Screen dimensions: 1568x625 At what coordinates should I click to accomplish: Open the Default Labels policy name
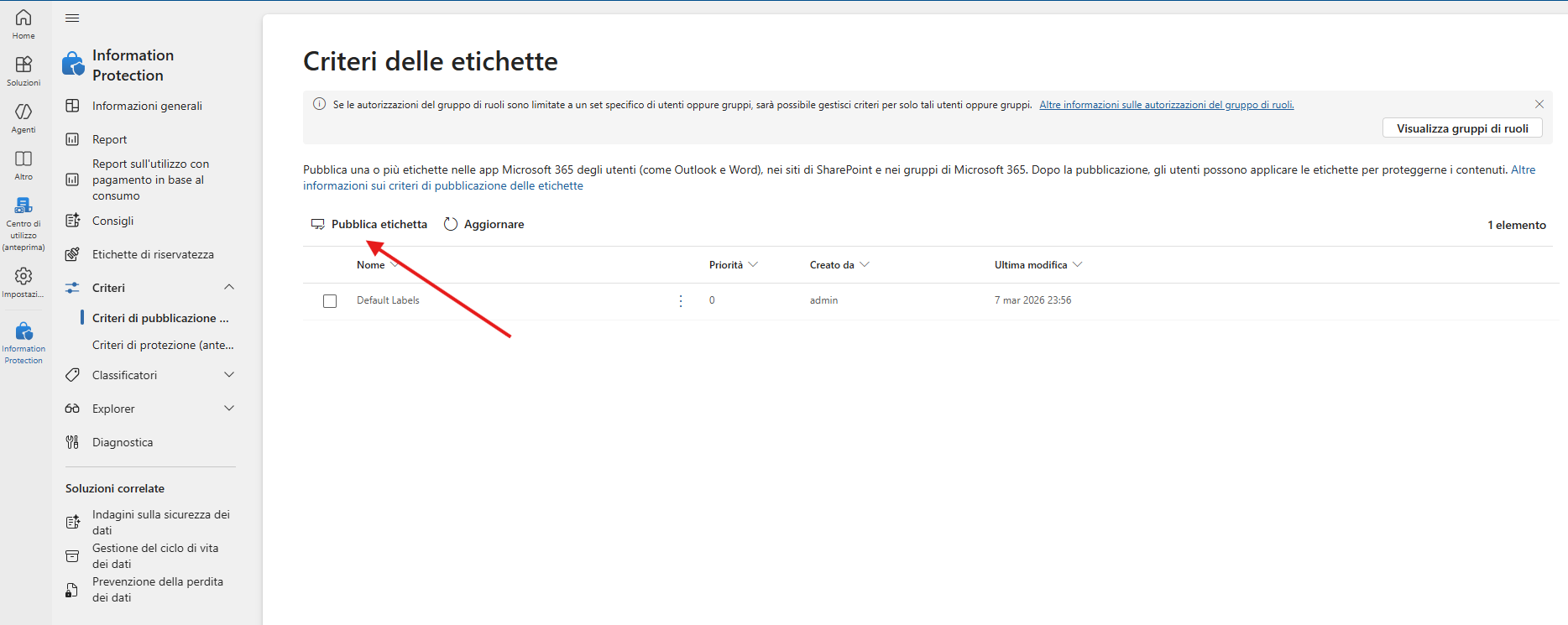[x=388, y=300]
